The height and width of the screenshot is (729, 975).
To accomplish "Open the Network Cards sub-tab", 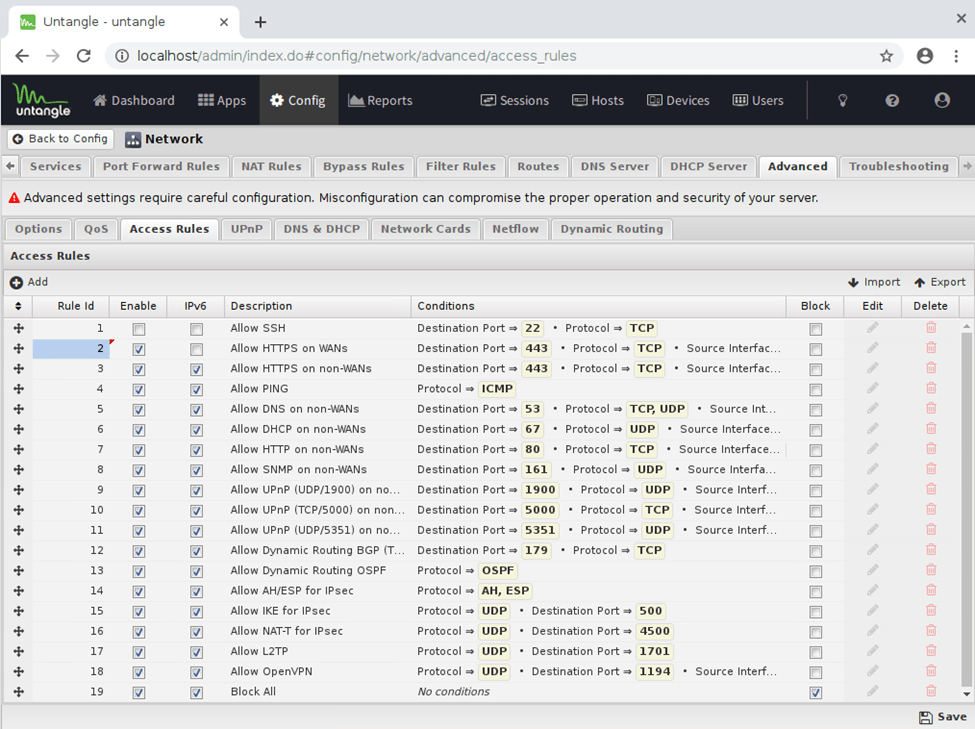I will [425, 229].
